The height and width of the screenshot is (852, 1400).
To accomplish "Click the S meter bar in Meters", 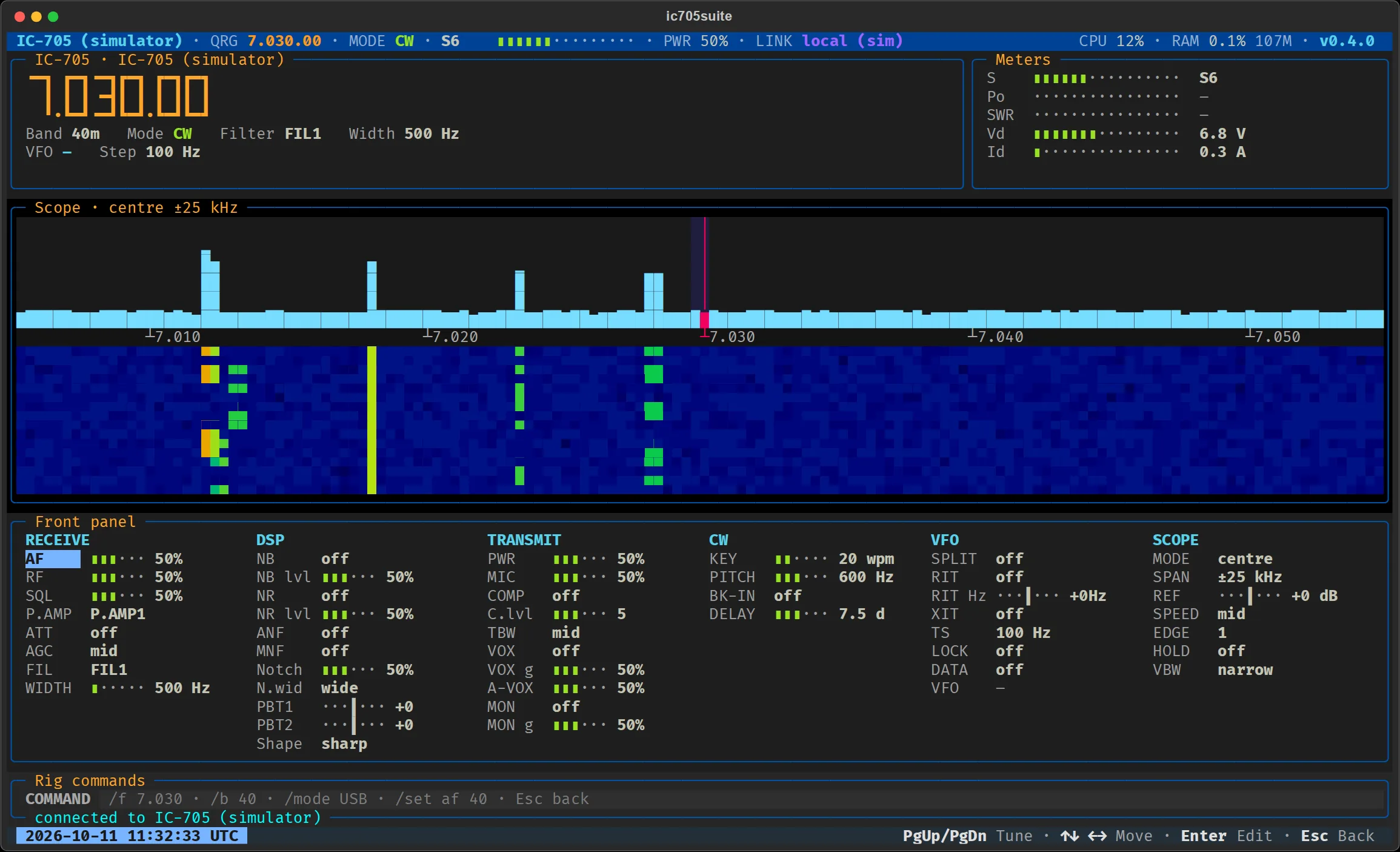I will point(1106,78).
